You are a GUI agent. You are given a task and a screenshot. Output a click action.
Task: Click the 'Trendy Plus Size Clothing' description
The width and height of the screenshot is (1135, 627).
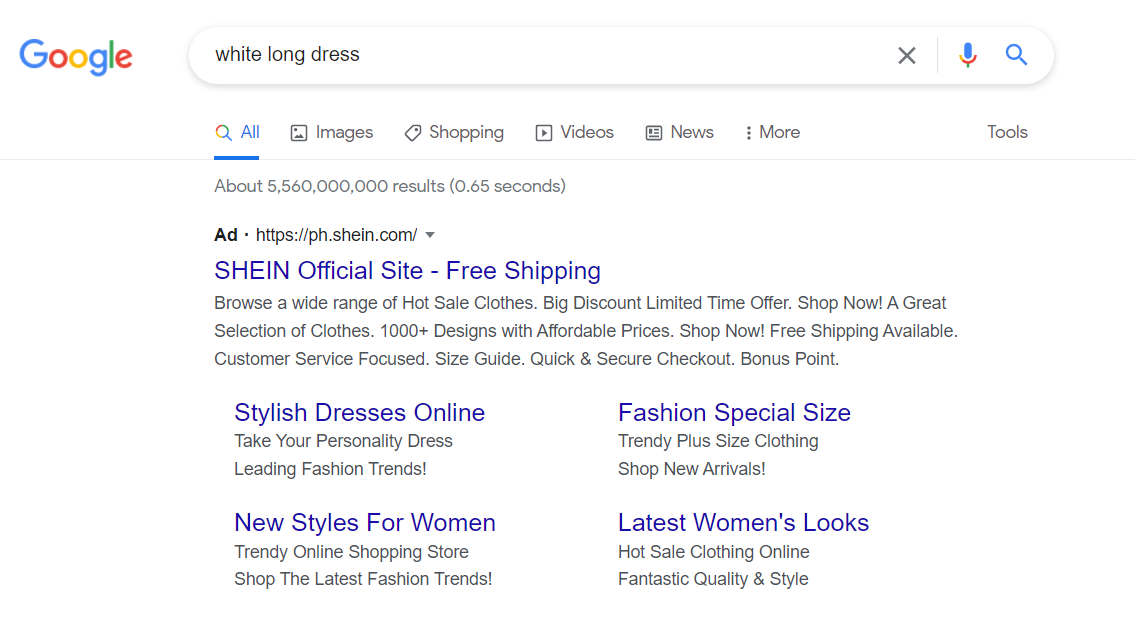pos(718,441)
